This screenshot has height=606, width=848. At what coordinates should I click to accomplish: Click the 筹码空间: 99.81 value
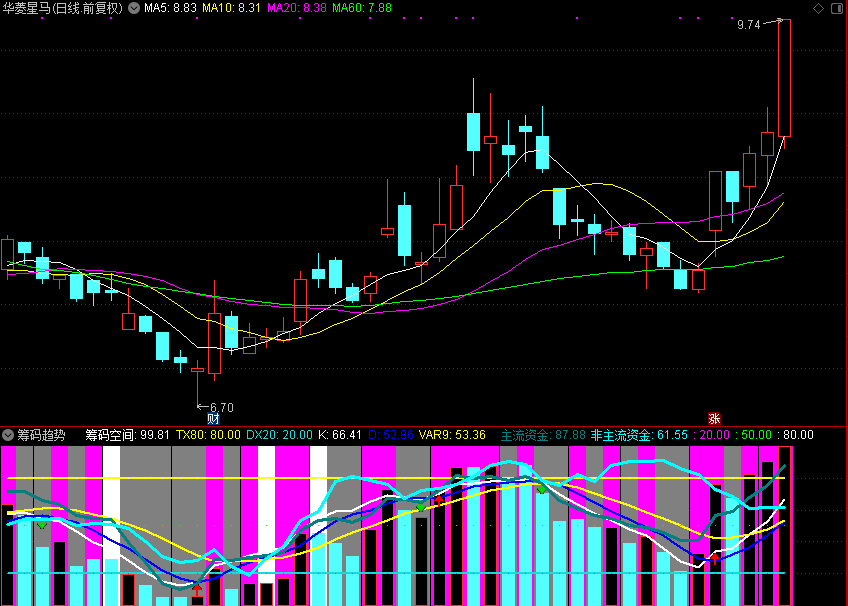coord(127,435)
